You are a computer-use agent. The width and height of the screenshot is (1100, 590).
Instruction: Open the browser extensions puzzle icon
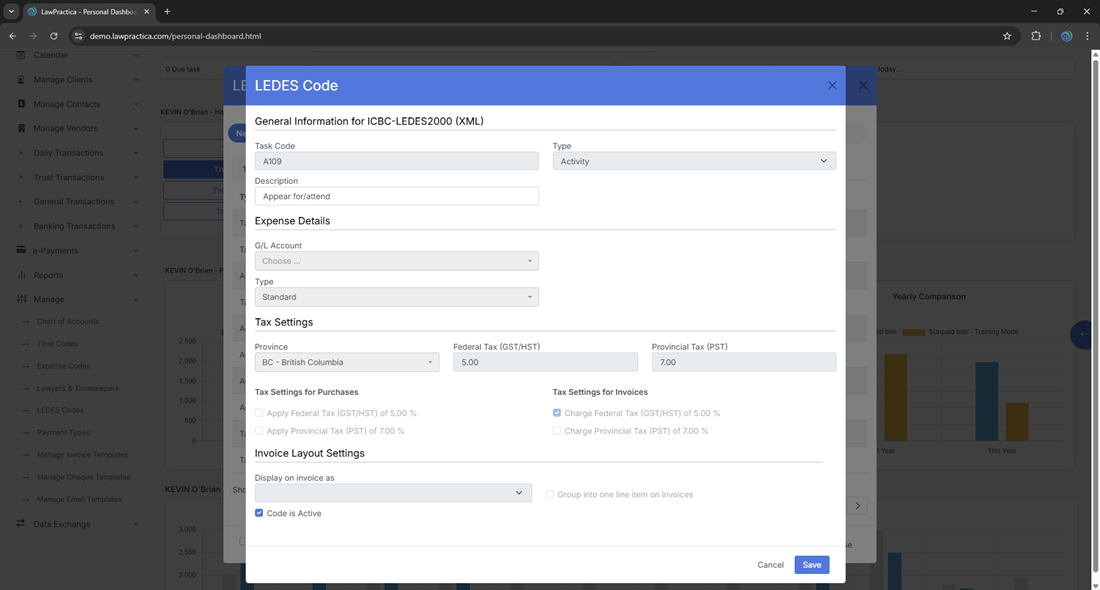(1036, 36)
